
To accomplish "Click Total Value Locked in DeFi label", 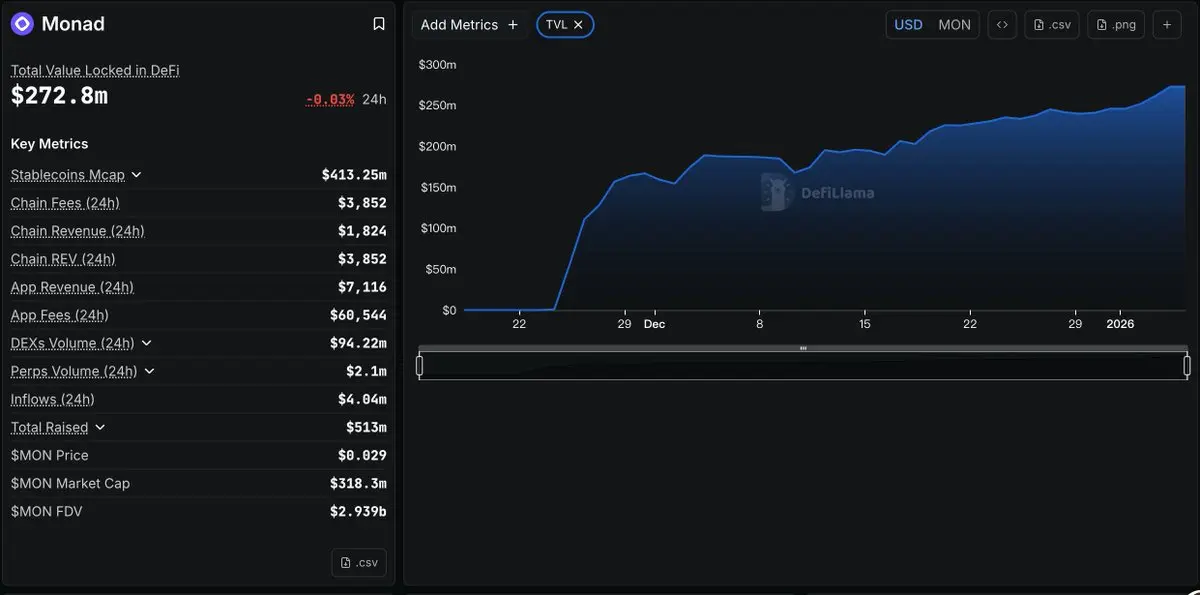I will coord(95,71).
